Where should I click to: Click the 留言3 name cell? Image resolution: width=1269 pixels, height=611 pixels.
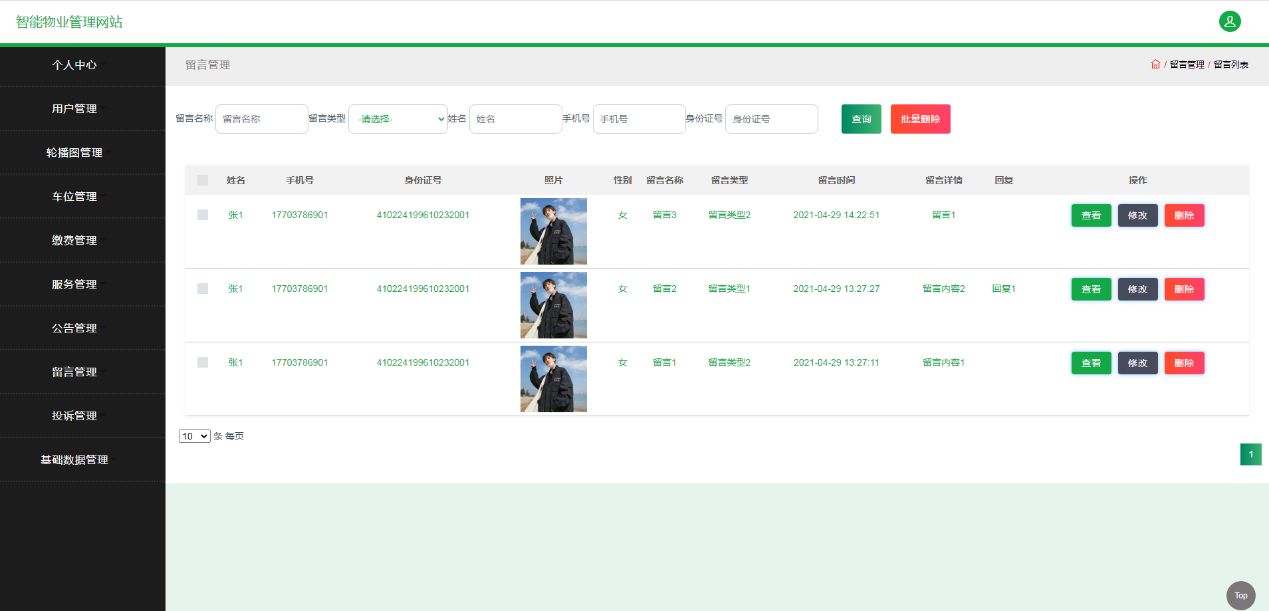664,215
